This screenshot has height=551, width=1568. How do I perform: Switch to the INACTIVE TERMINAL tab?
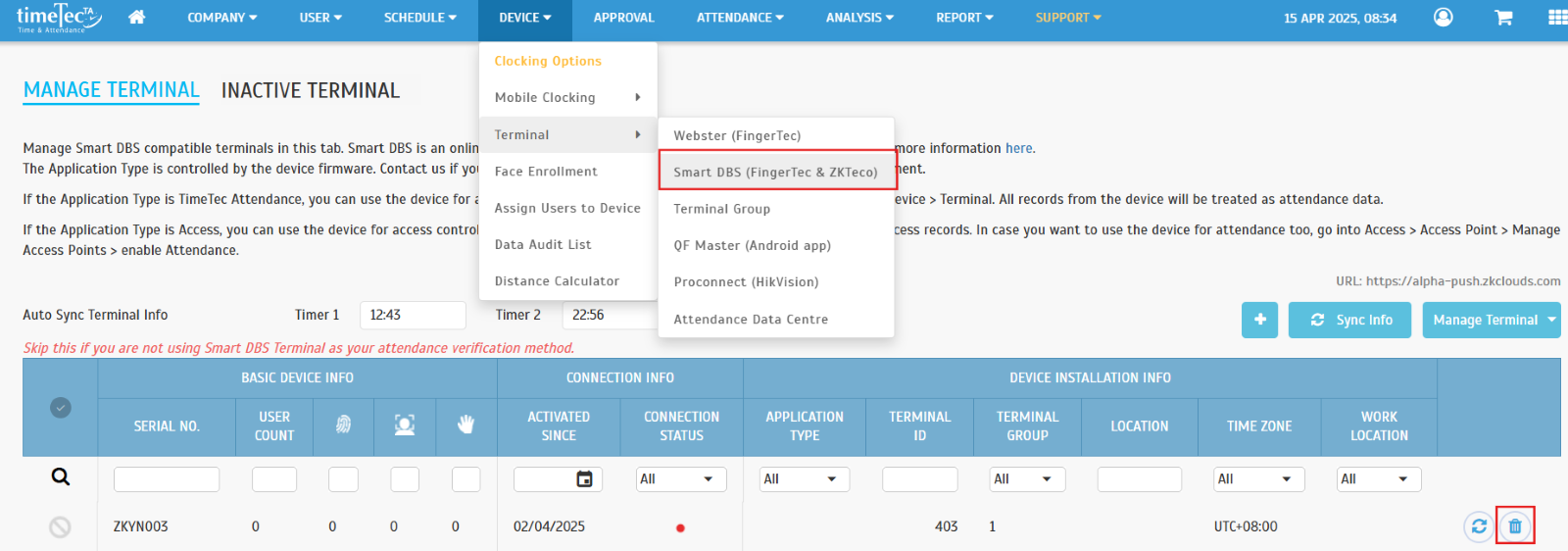311,90
